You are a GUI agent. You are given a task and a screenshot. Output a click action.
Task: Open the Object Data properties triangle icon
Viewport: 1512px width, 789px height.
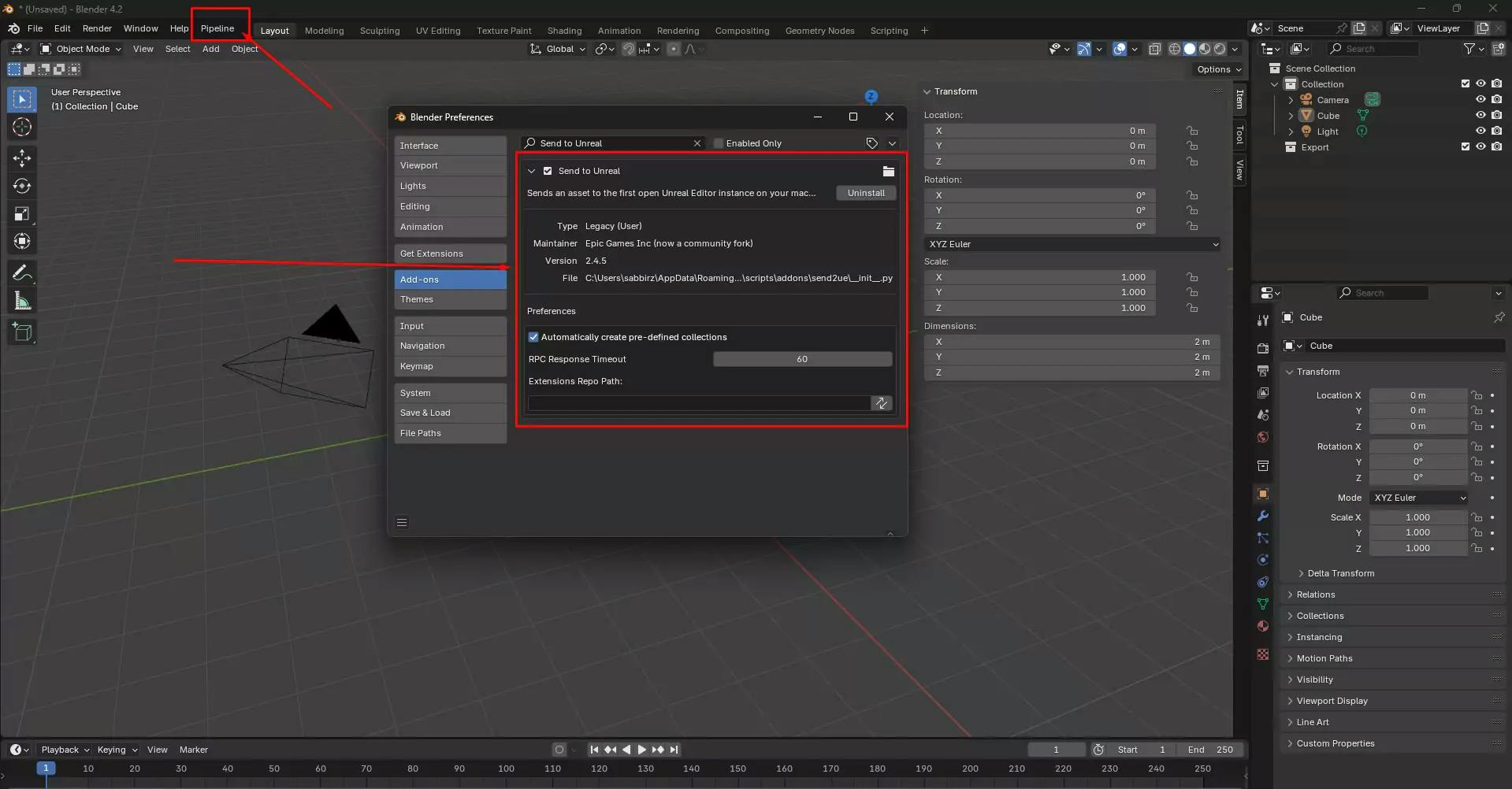click(1263, 604)
